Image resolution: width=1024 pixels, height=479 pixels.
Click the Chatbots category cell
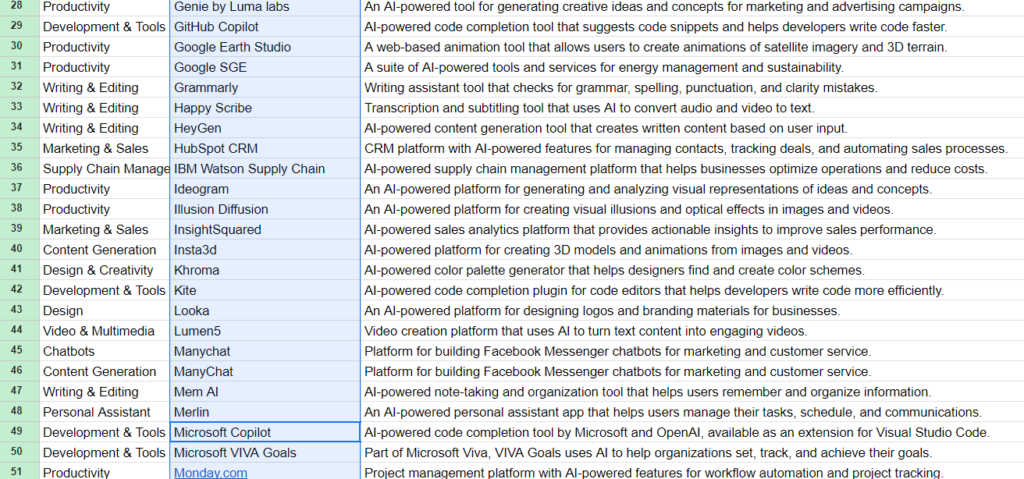(x=105, y=351)
